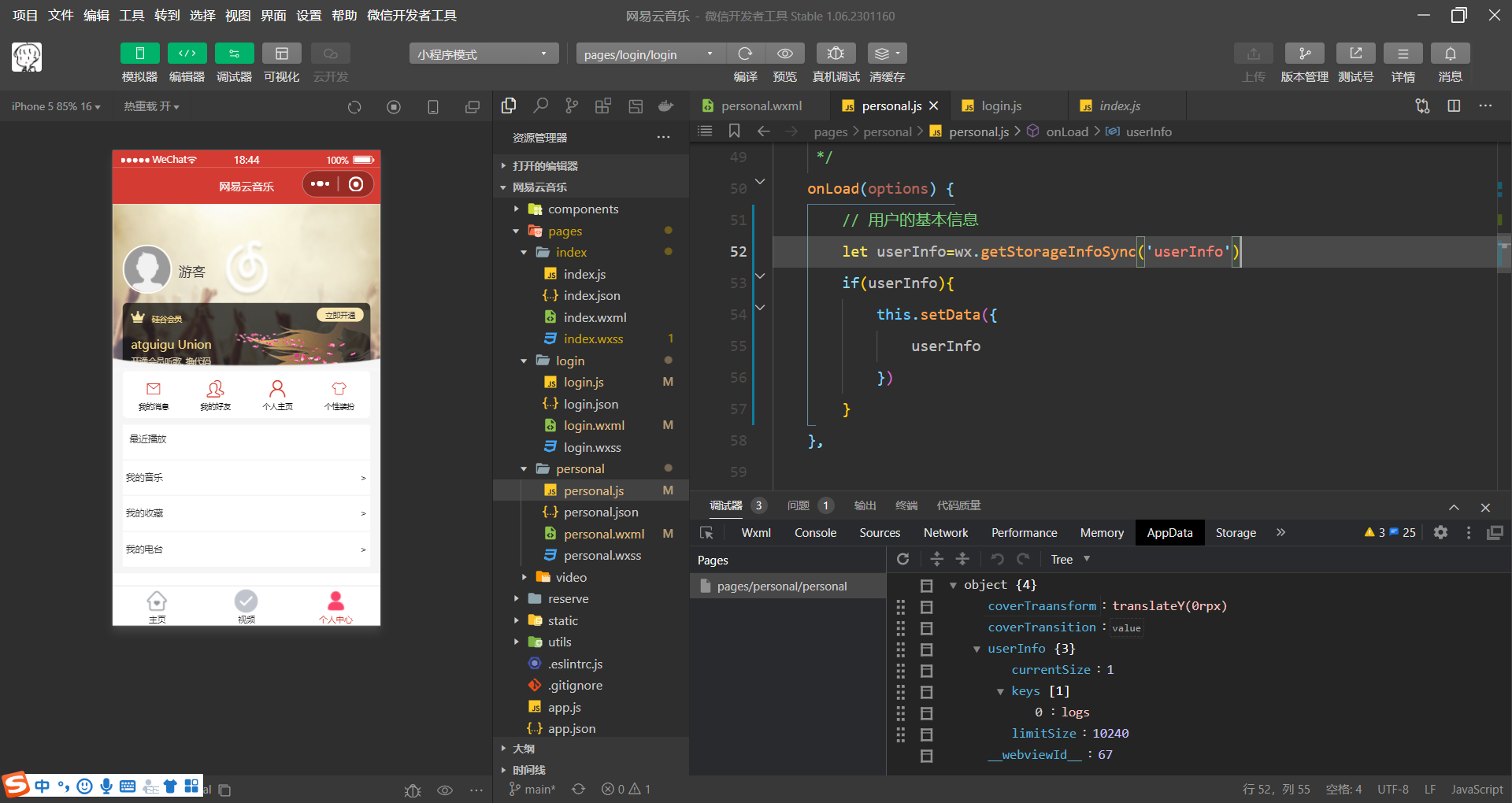Image resolution: width=1512 pixels, height=803 pixels.
Task: Toggle the editor panel button
Action: (x=187, y=54)
